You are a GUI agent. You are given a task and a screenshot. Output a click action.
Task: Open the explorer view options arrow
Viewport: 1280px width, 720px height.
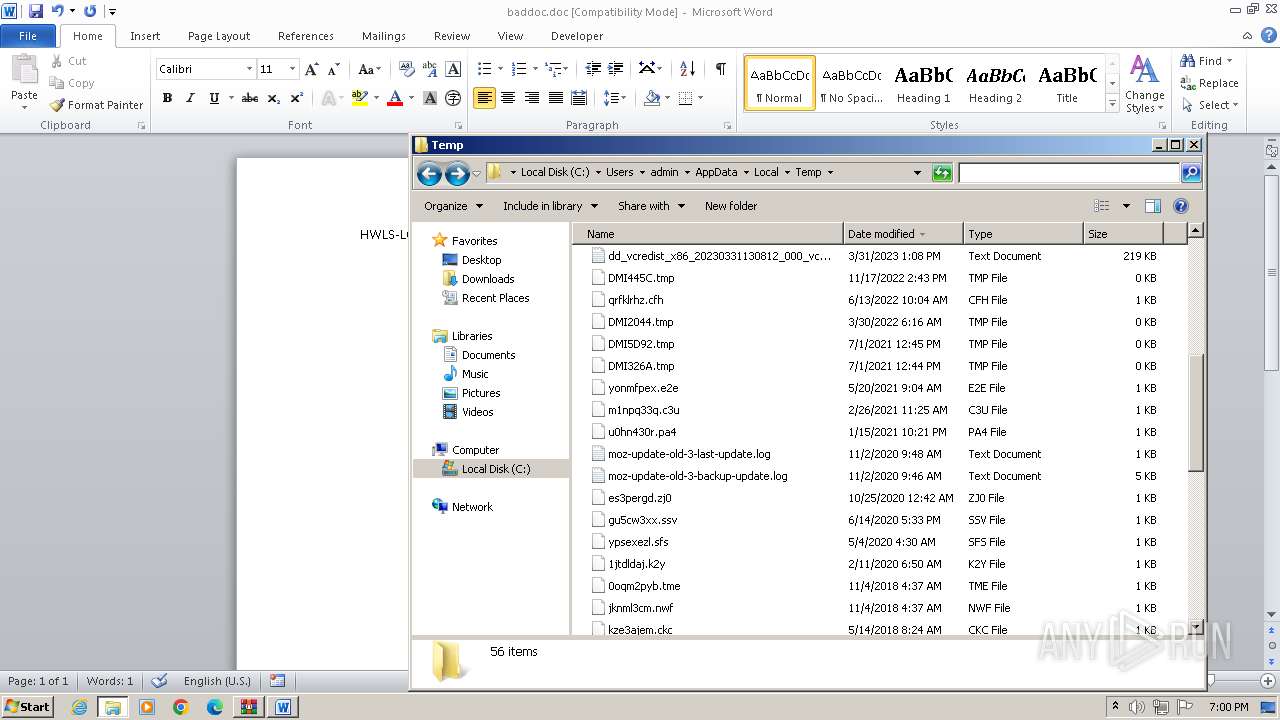[x=1126, y=206]
